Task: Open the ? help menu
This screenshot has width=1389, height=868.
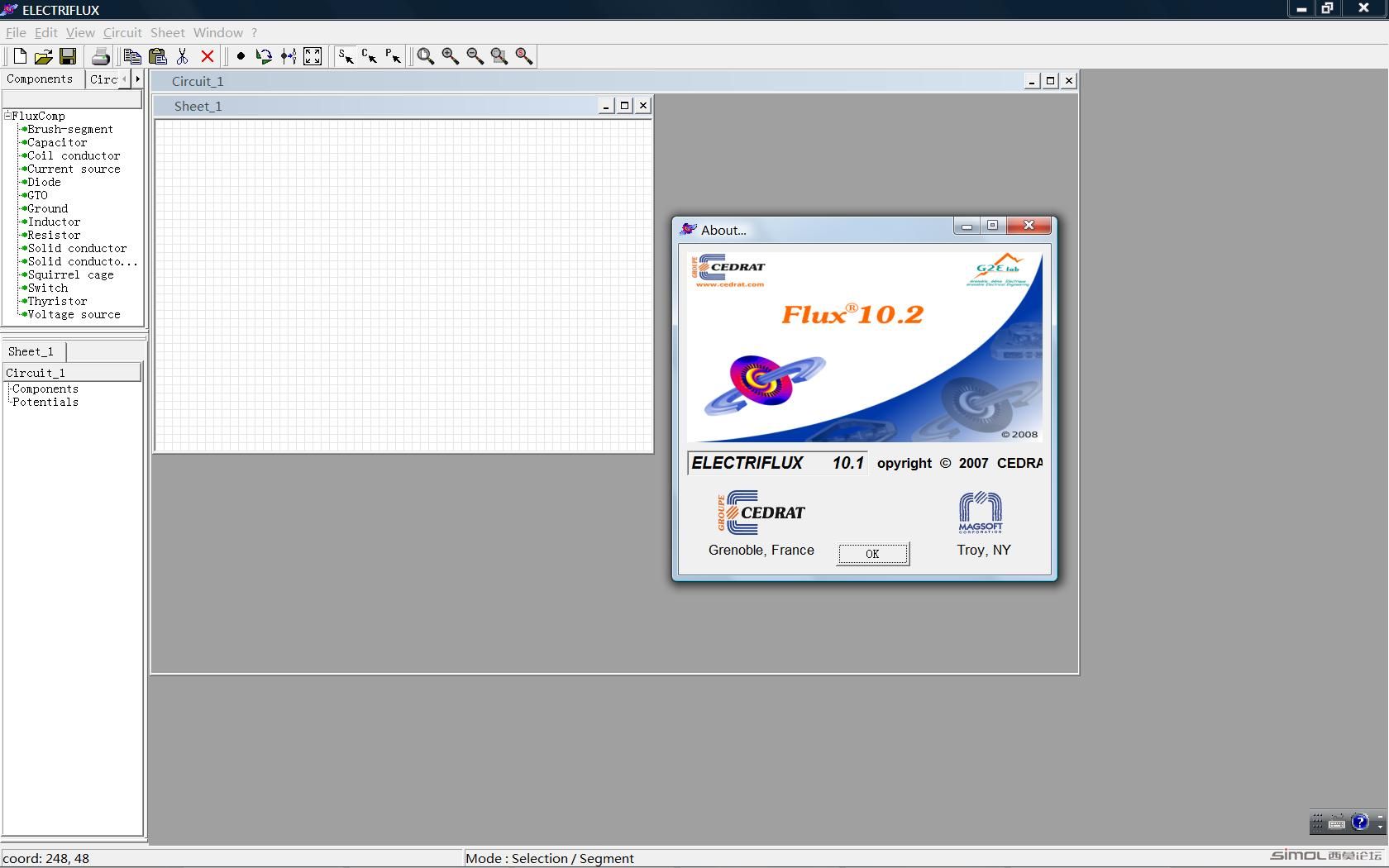Action: tap(254, 33)
